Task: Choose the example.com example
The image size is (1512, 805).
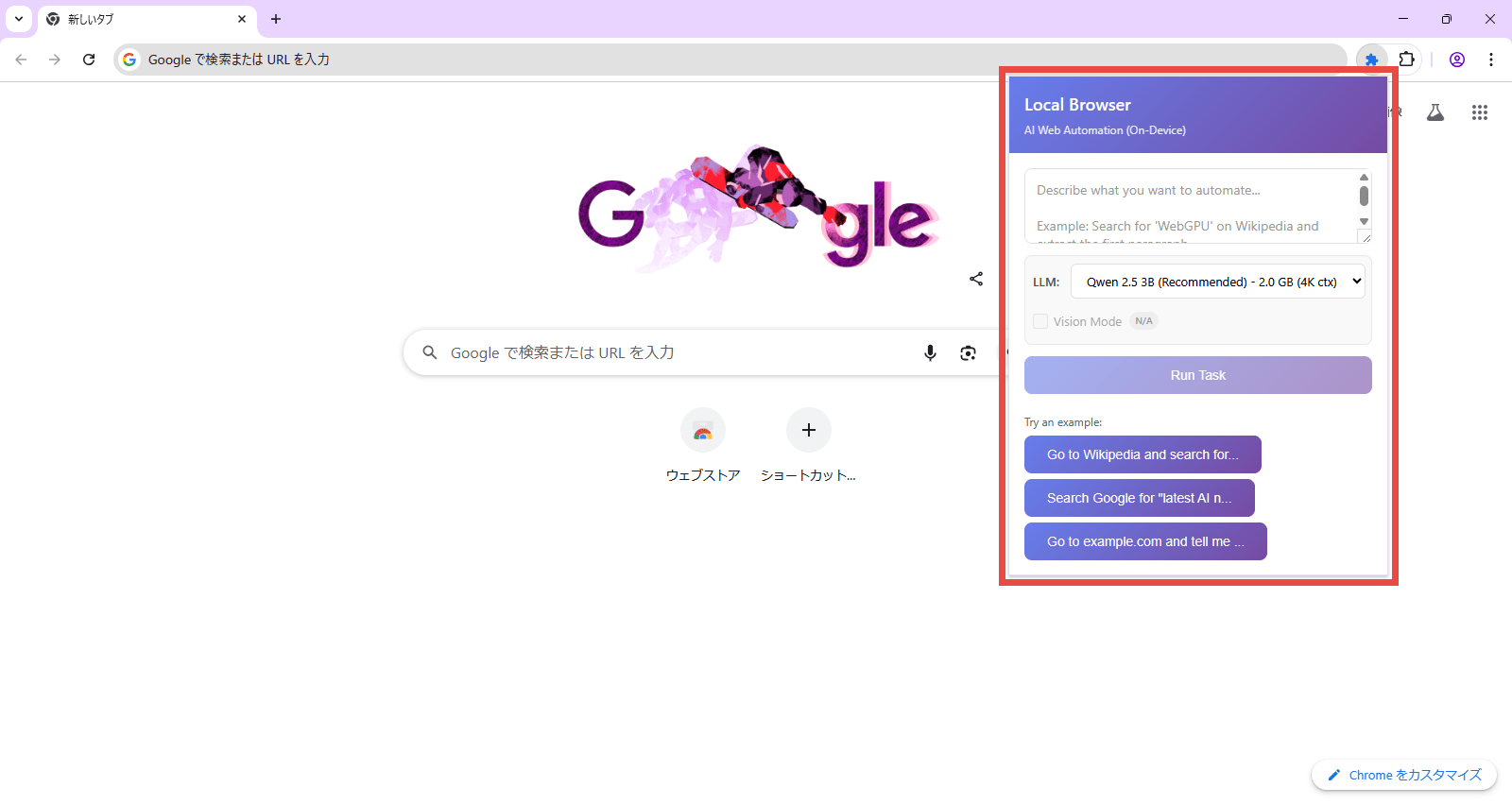Action: point(1145,541)
